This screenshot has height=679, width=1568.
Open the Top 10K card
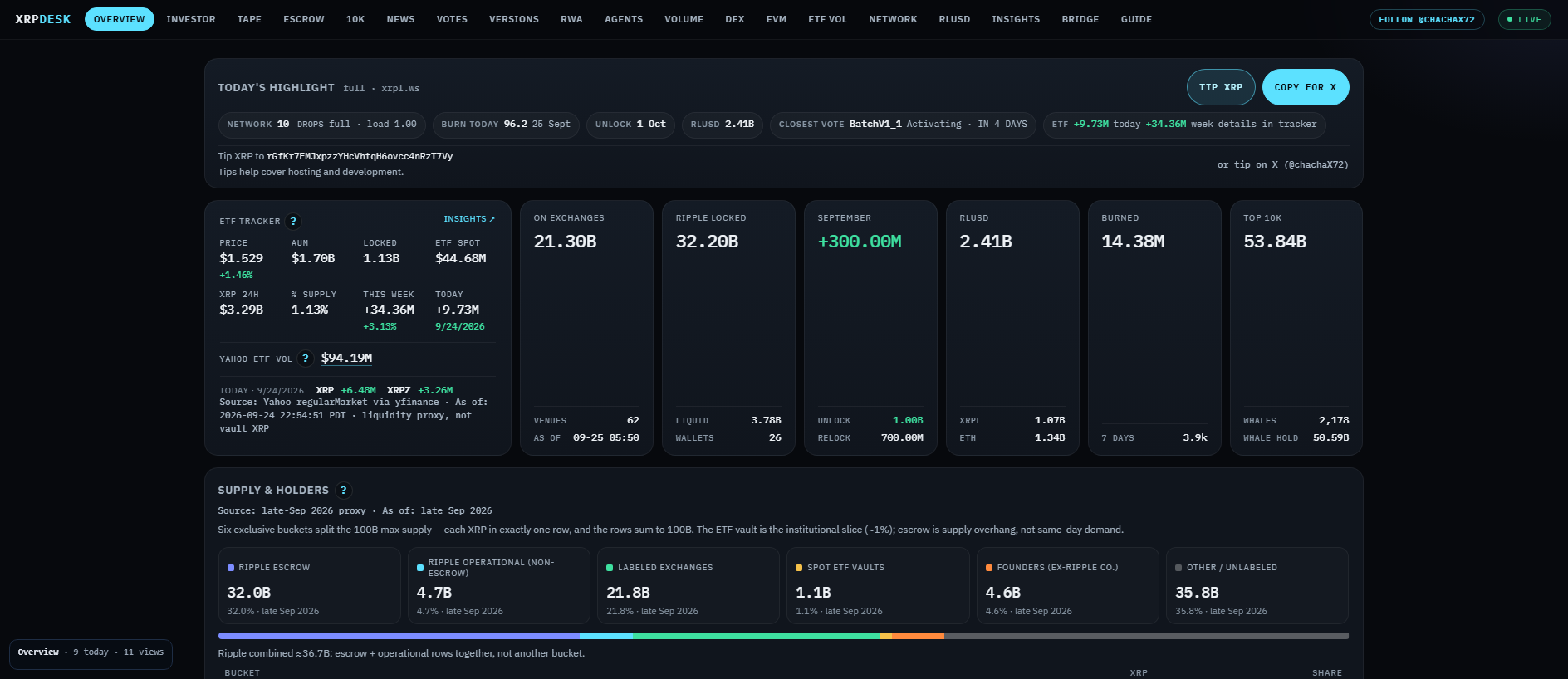click(x=1296, y=328)
